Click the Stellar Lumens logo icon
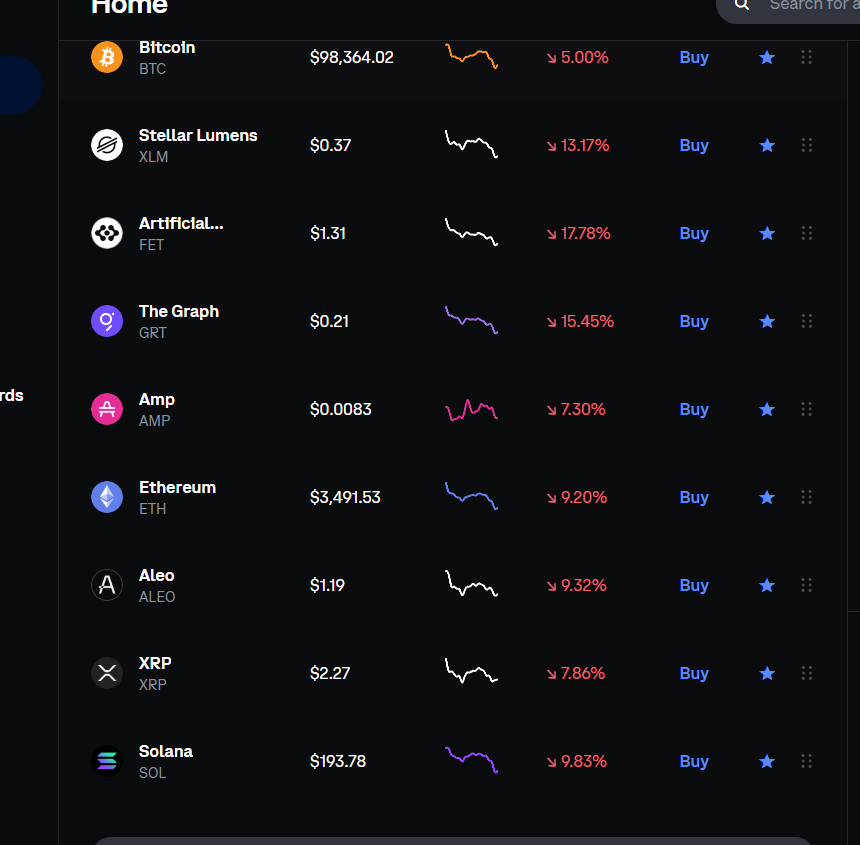The height and width of the screenshot is (845, 860). click(107, 145)
